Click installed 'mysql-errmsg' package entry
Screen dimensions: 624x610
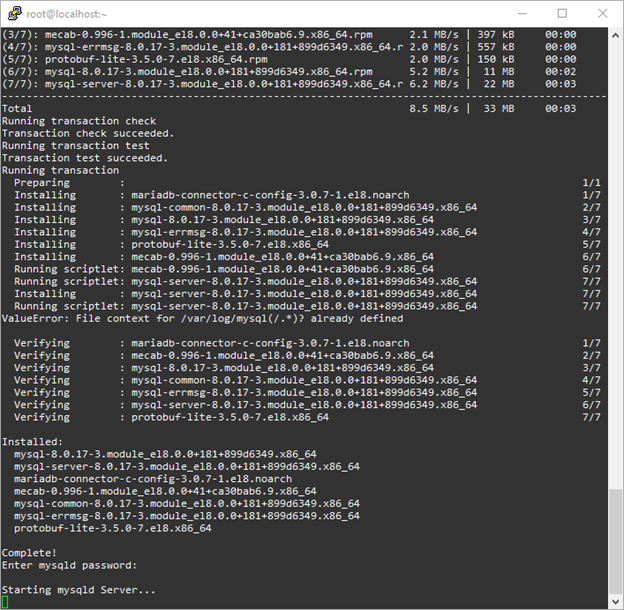pyautogui.click(x=187, y=516)
